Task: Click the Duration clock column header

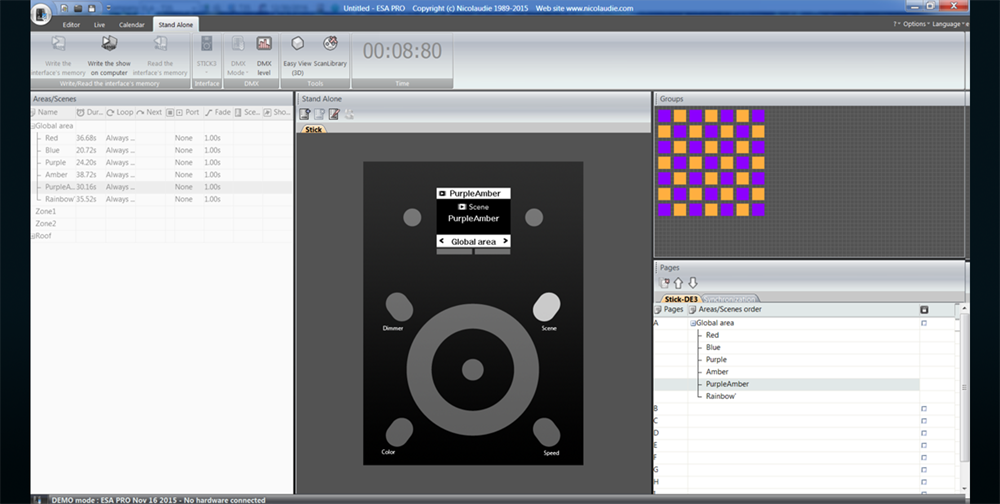Action: point(90,112)
